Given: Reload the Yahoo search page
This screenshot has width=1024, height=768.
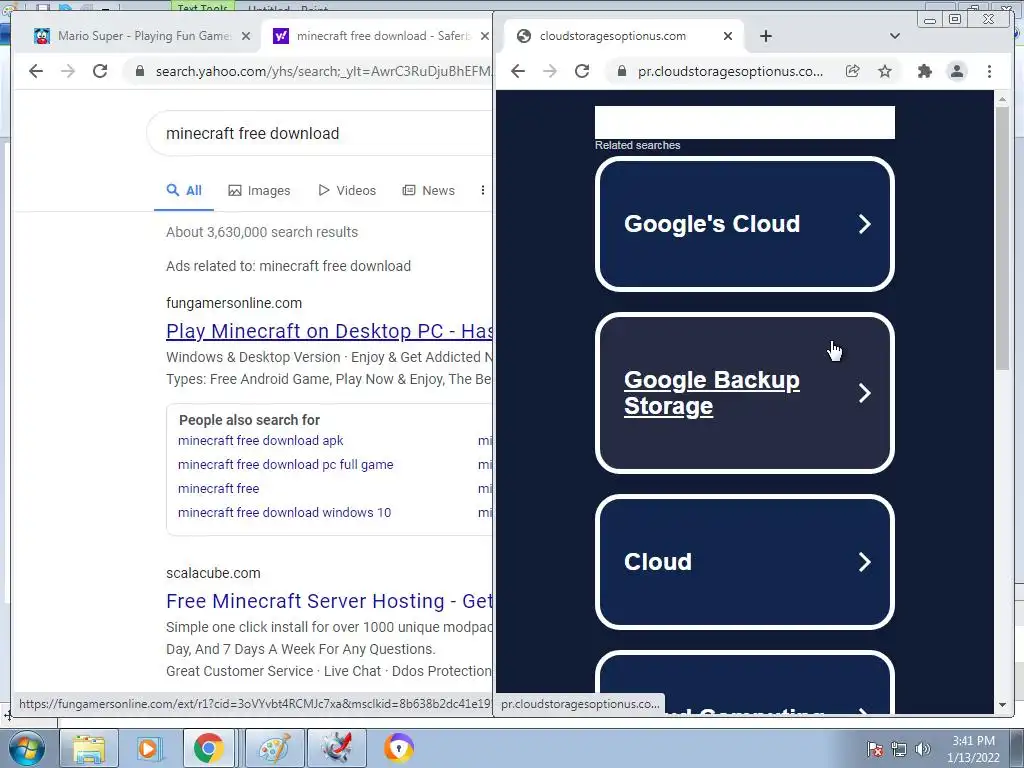Looking at the screenshot, I should click(100, 71).
